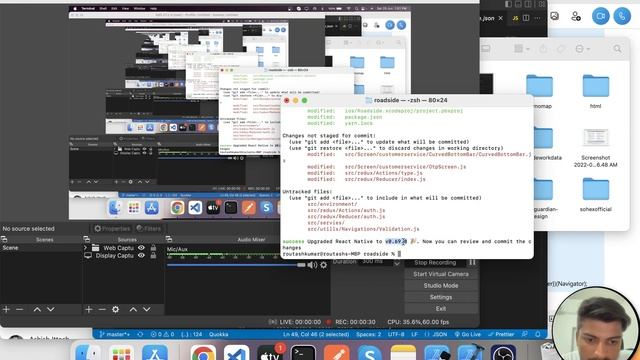Close the .json editor tab in VS Code
The width and height of the screenshot is (640, 360).
[x=500, y=18]
